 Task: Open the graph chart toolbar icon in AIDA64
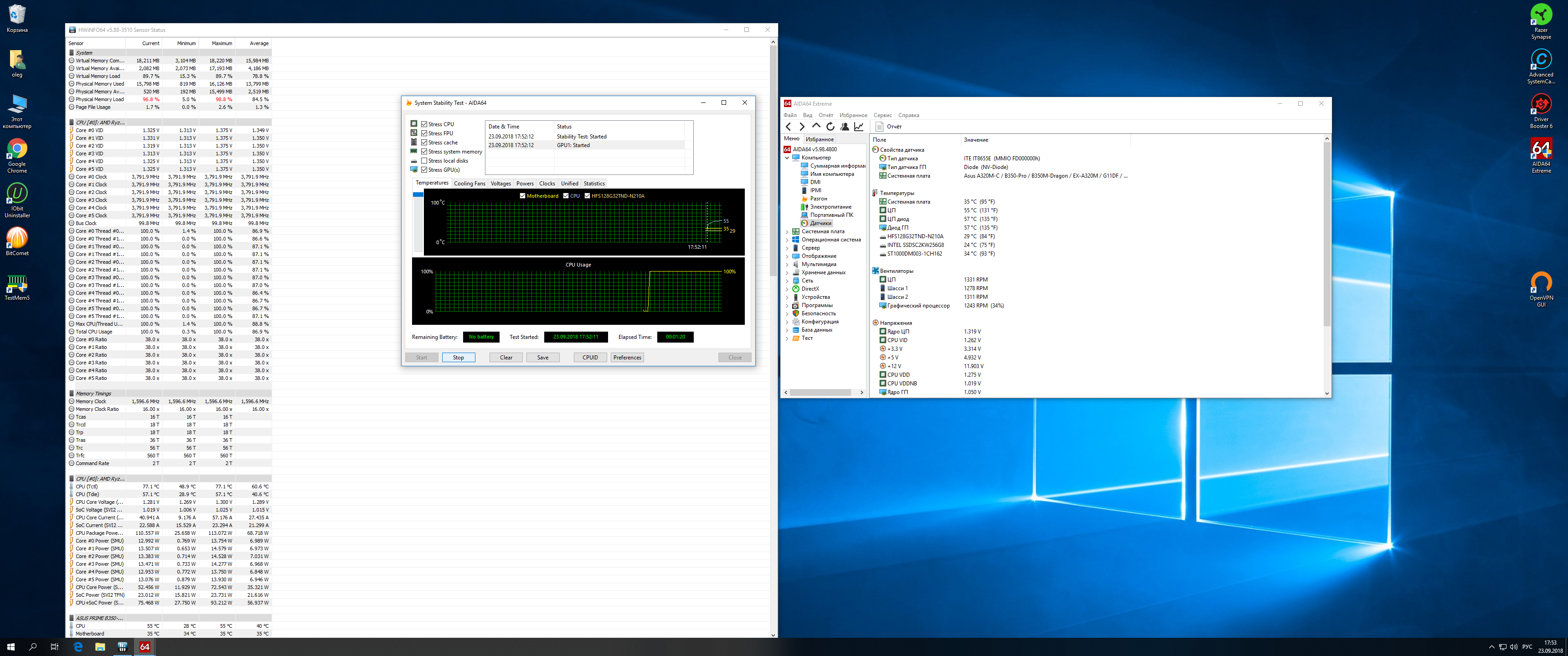click(x=859, y=127)
